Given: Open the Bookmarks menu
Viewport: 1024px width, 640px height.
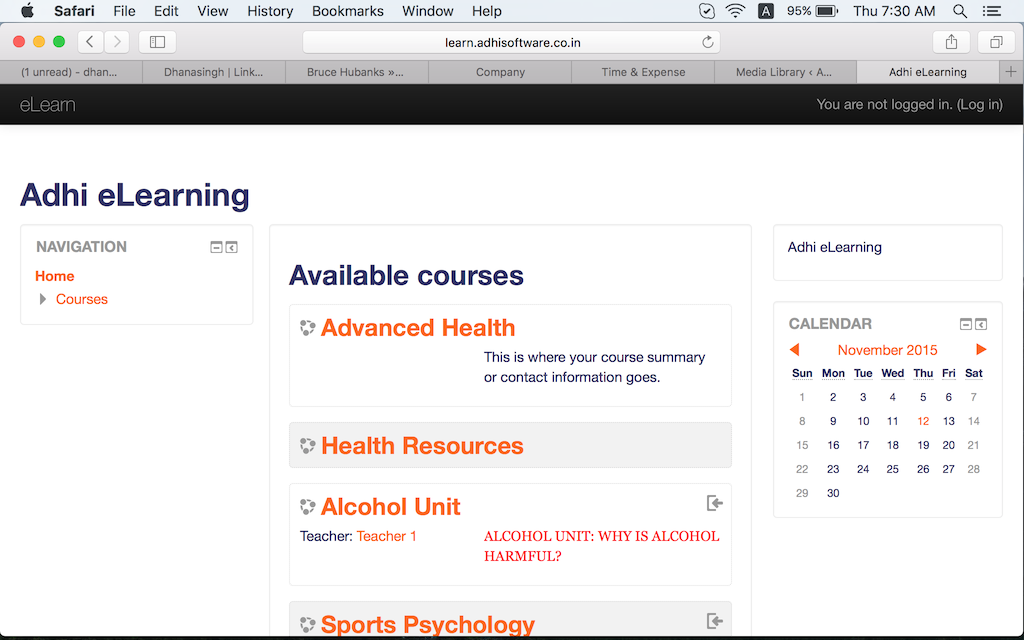Looking at the screenshot, I should (347, 11).
